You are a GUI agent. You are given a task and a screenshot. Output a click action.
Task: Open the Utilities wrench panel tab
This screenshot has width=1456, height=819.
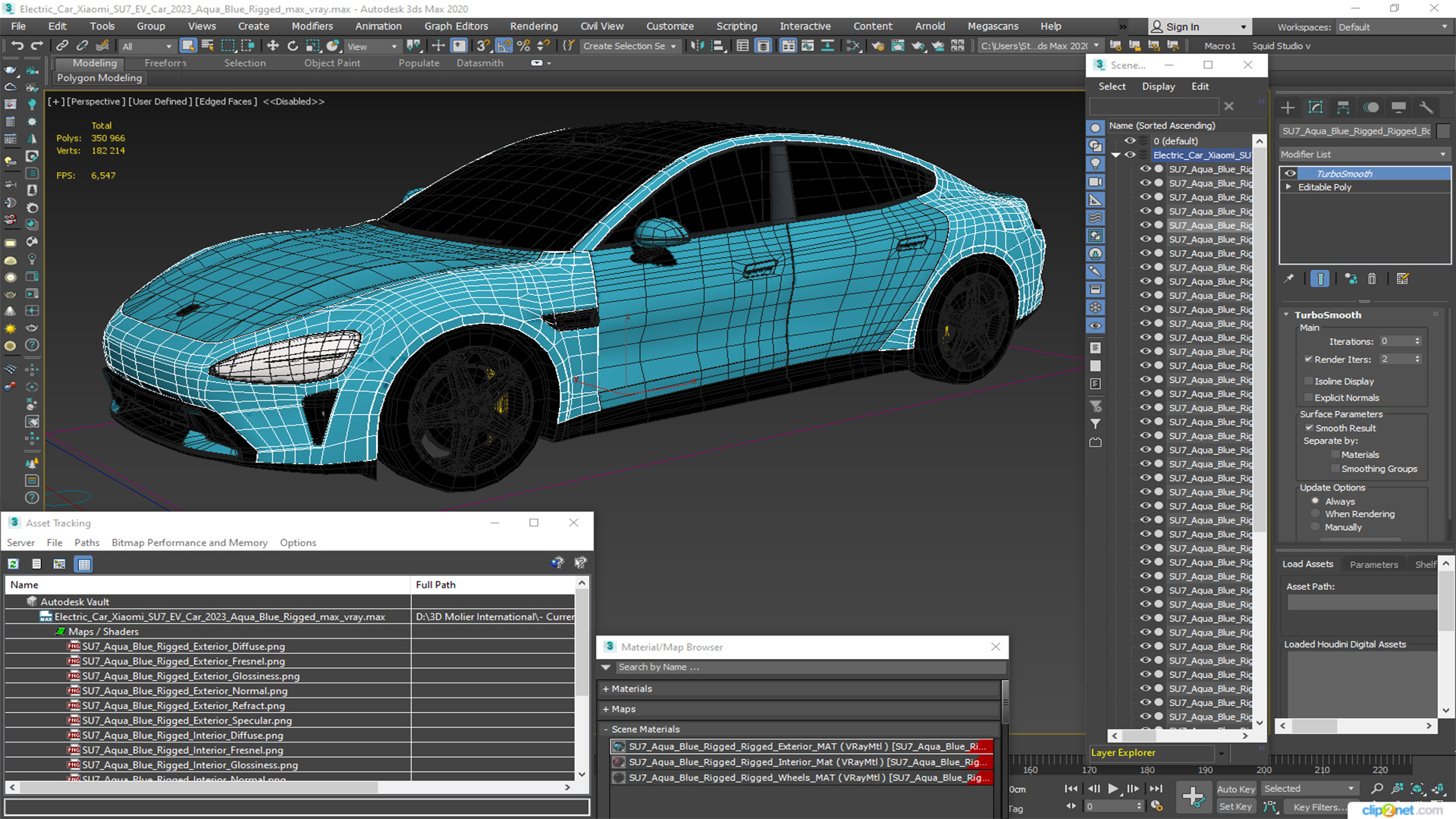pos(1426,107)
